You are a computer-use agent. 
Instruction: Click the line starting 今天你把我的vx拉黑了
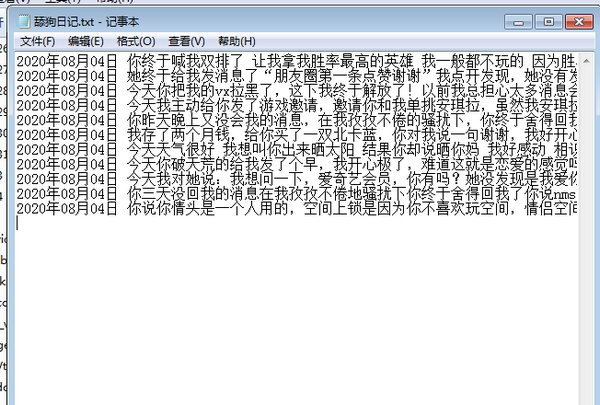(297, 91)
